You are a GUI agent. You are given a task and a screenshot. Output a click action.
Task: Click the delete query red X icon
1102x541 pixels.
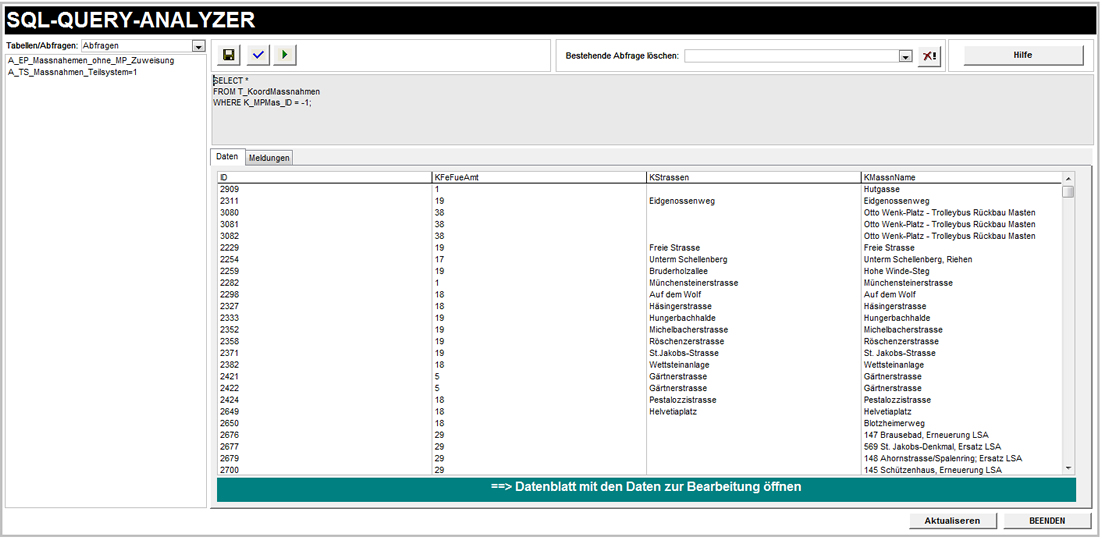coord(930,56)
